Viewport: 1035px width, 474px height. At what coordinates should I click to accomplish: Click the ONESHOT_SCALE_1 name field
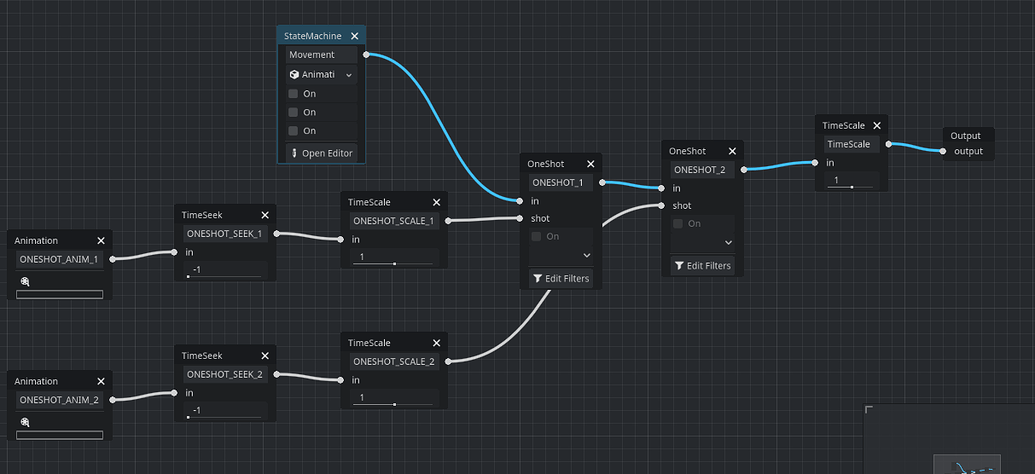click(394, 221)
